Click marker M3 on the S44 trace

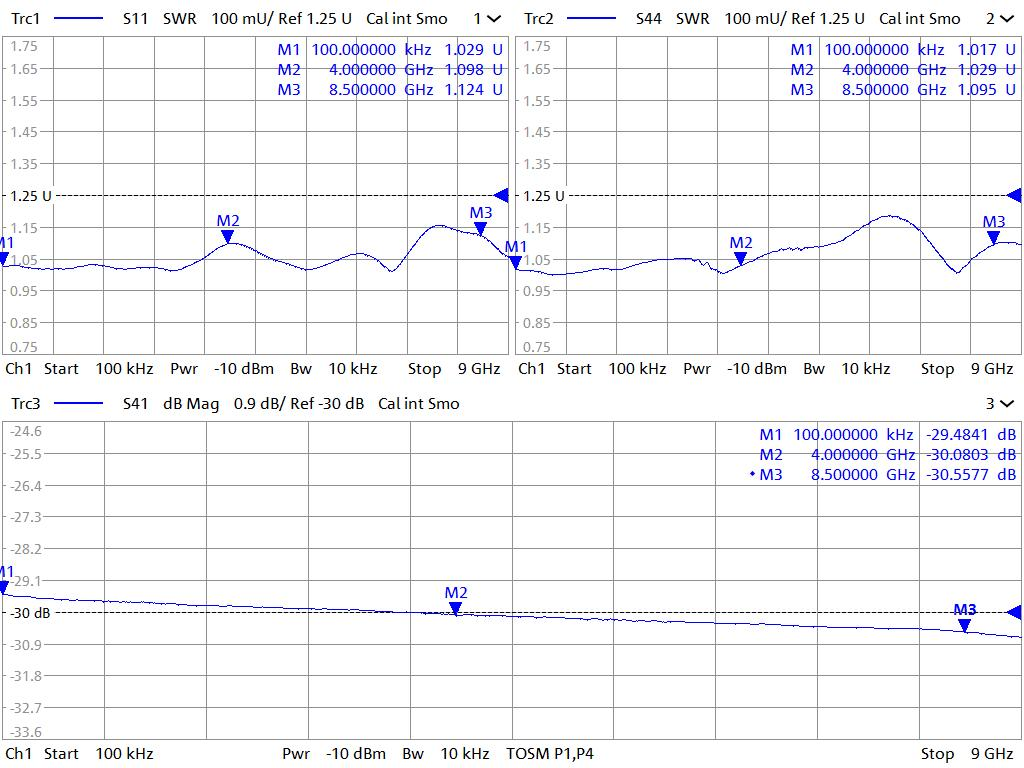993,237
